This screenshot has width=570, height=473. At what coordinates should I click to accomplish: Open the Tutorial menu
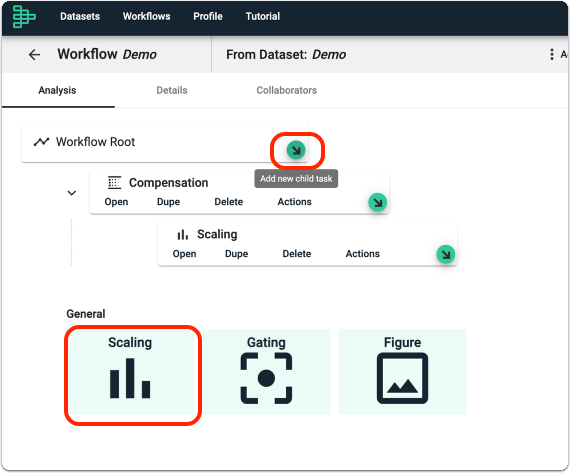click(x=263, y=16)
